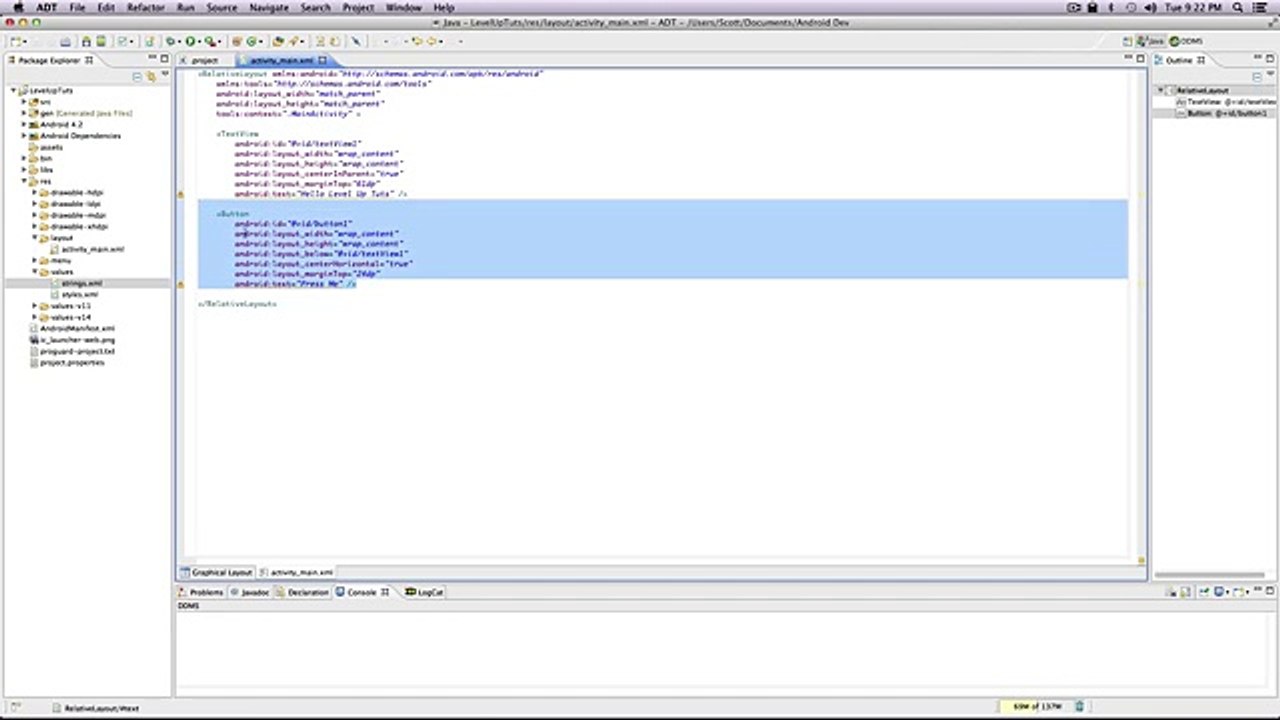Open the Declaration tab

click(303, 592)
